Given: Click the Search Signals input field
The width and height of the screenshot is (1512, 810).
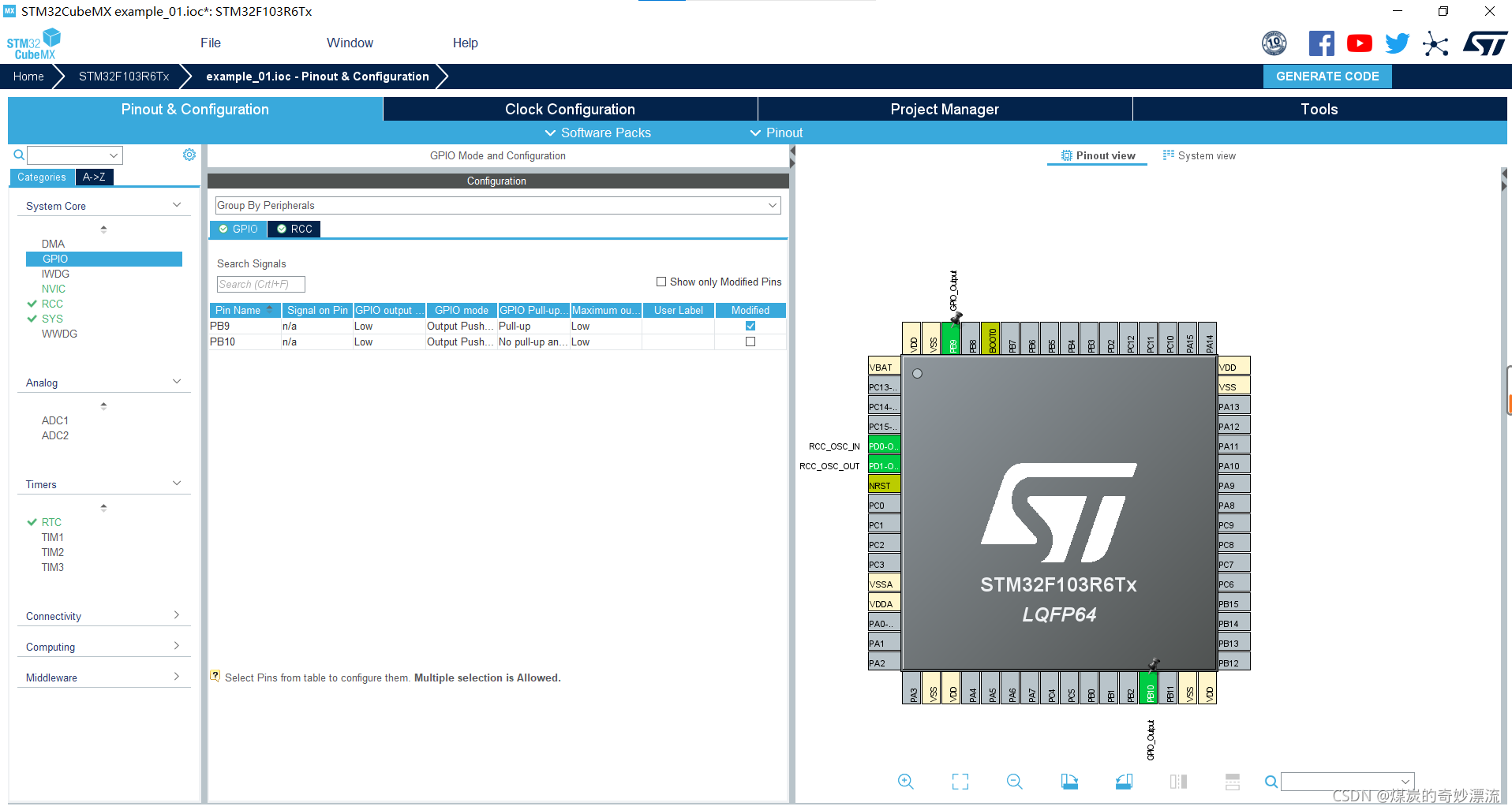Looking at the screenshot, I should (x=260, y=284).
